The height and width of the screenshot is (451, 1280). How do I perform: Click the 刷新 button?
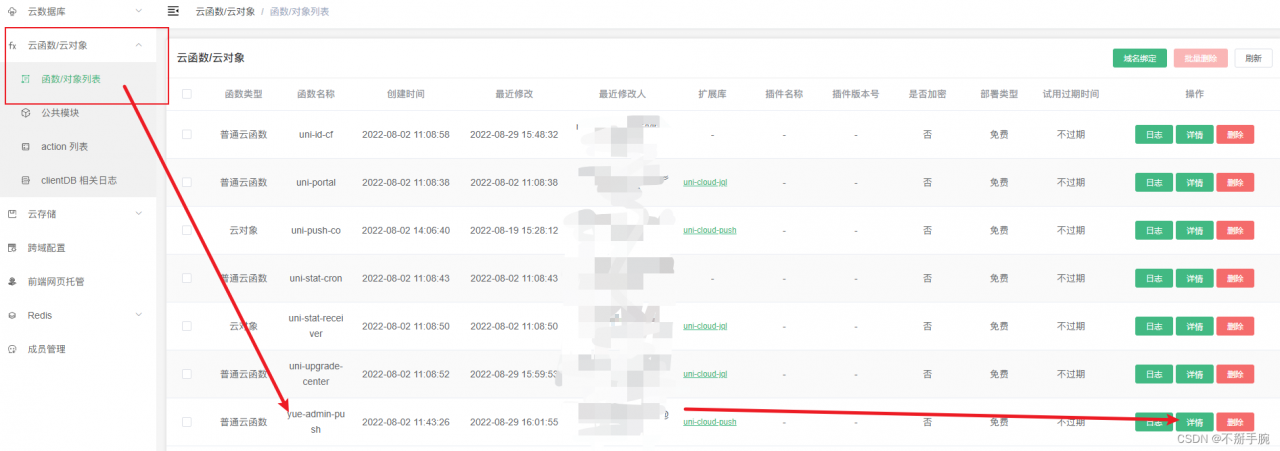pos(1253,58)
